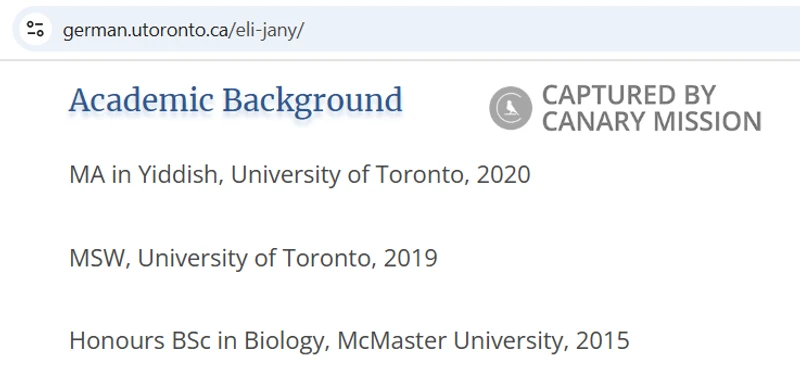
Task: Click the year 2019
Action: (x=410, y=258)
